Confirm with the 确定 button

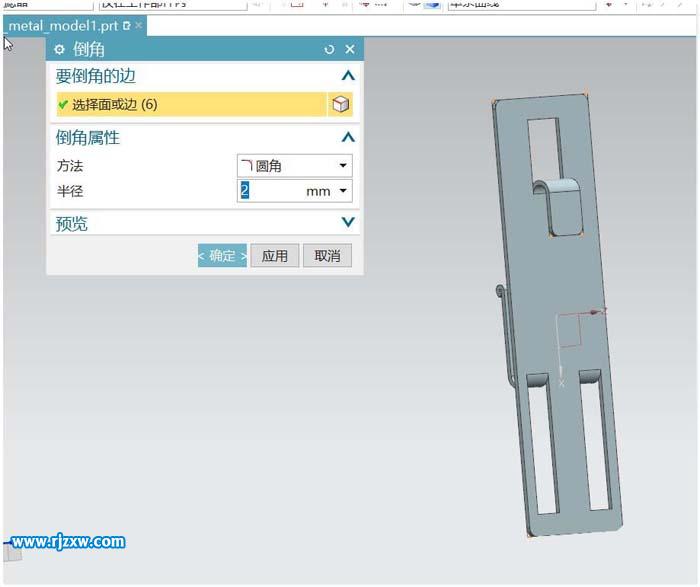222,256
